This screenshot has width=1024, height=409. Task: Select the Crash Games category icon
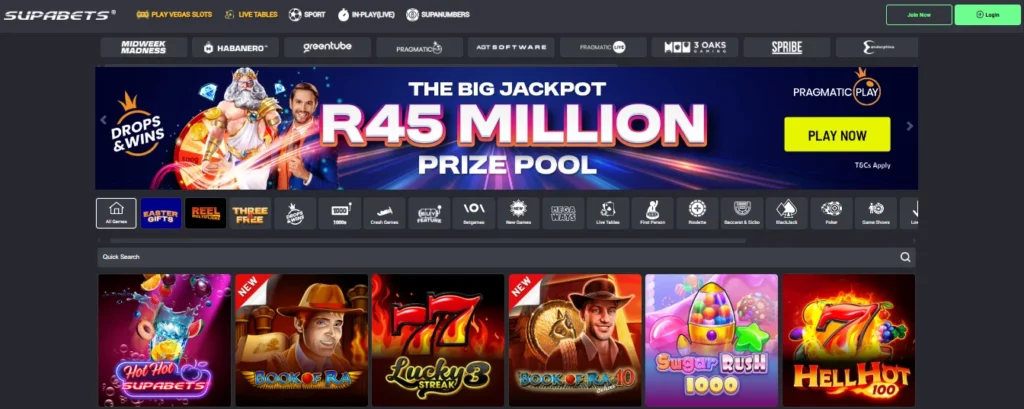point(384,213)
